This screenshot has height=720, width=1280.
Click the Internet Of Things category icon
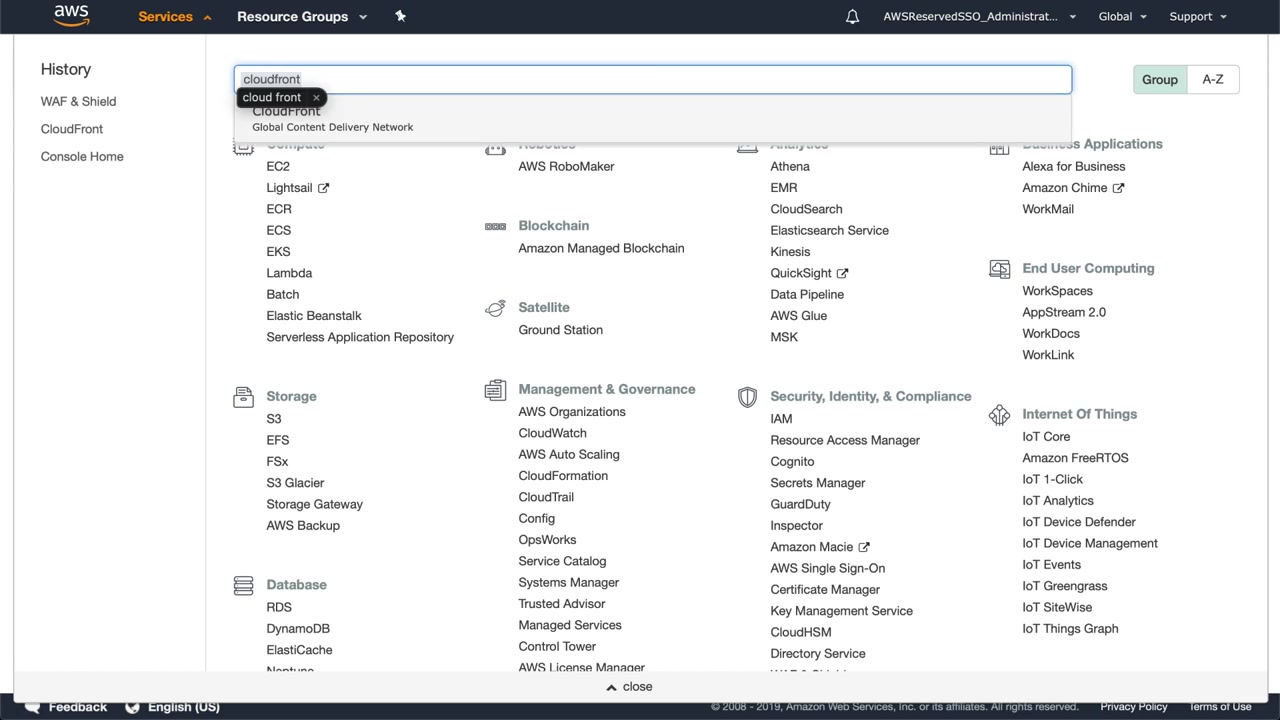(x=999, y=415)
